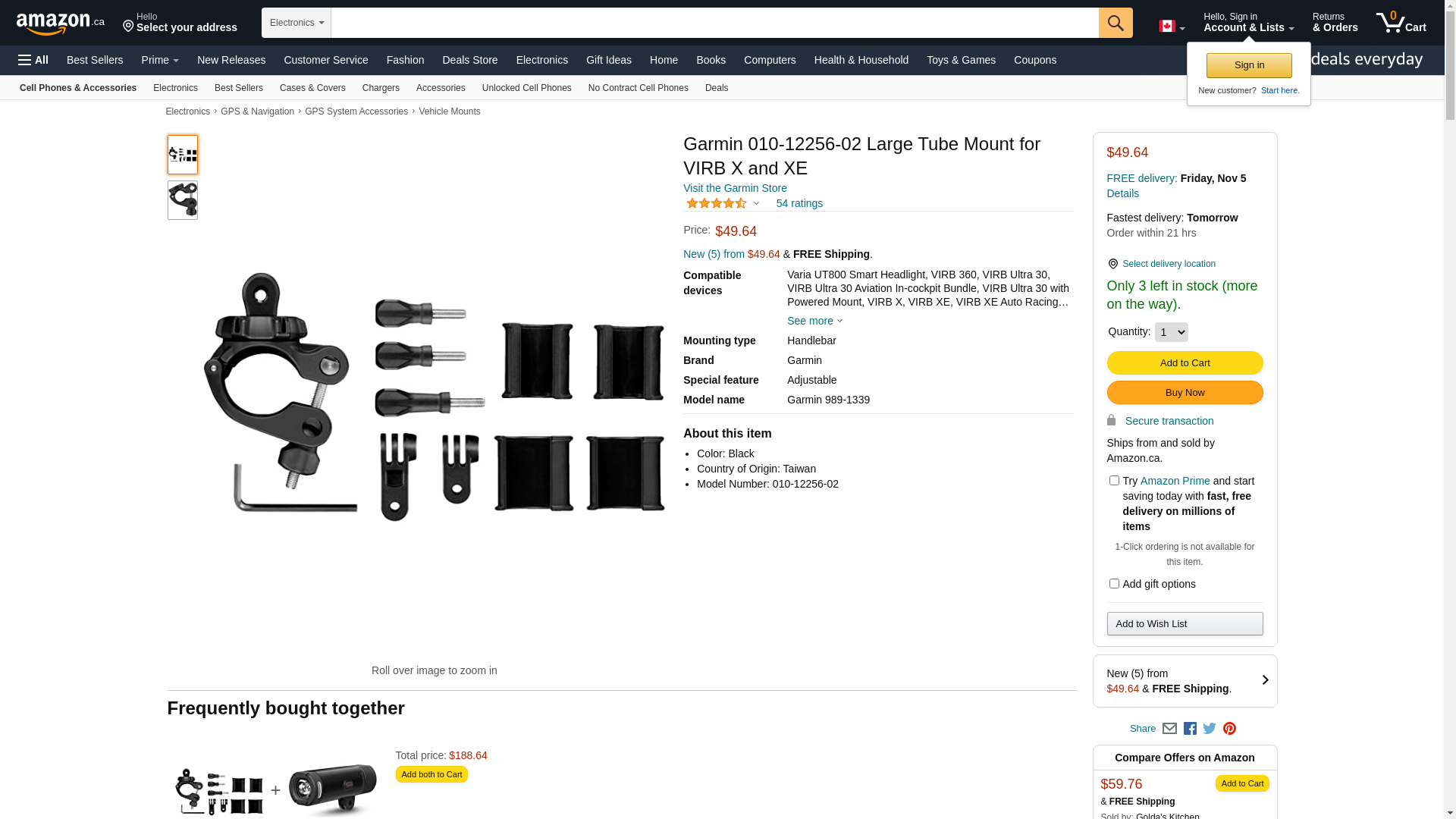Check the Try Amazon Prime checkbox
This screenshot has height=819, width=1456.
tap(1114, 481)
